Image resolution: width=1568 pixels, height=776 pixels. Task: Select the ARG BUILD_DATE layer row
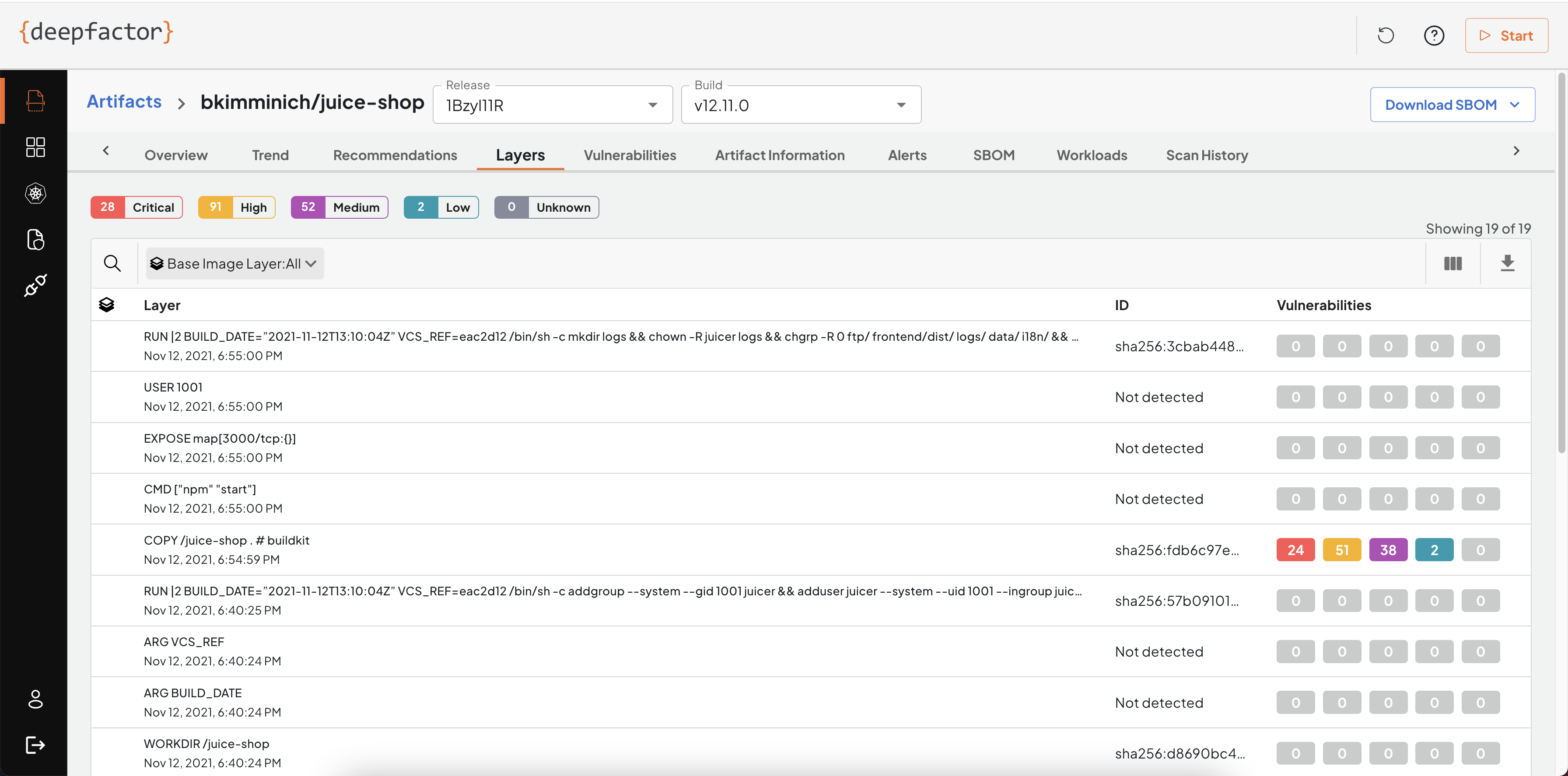click(x=811, y=703)
